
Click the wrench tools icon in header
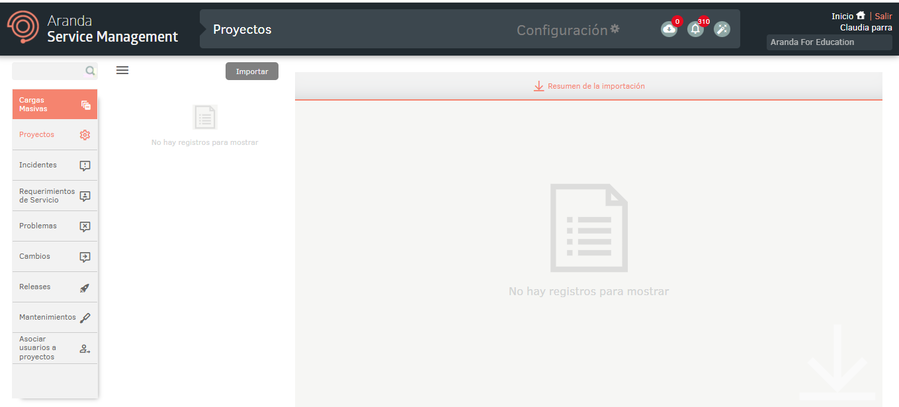[721, 30]
